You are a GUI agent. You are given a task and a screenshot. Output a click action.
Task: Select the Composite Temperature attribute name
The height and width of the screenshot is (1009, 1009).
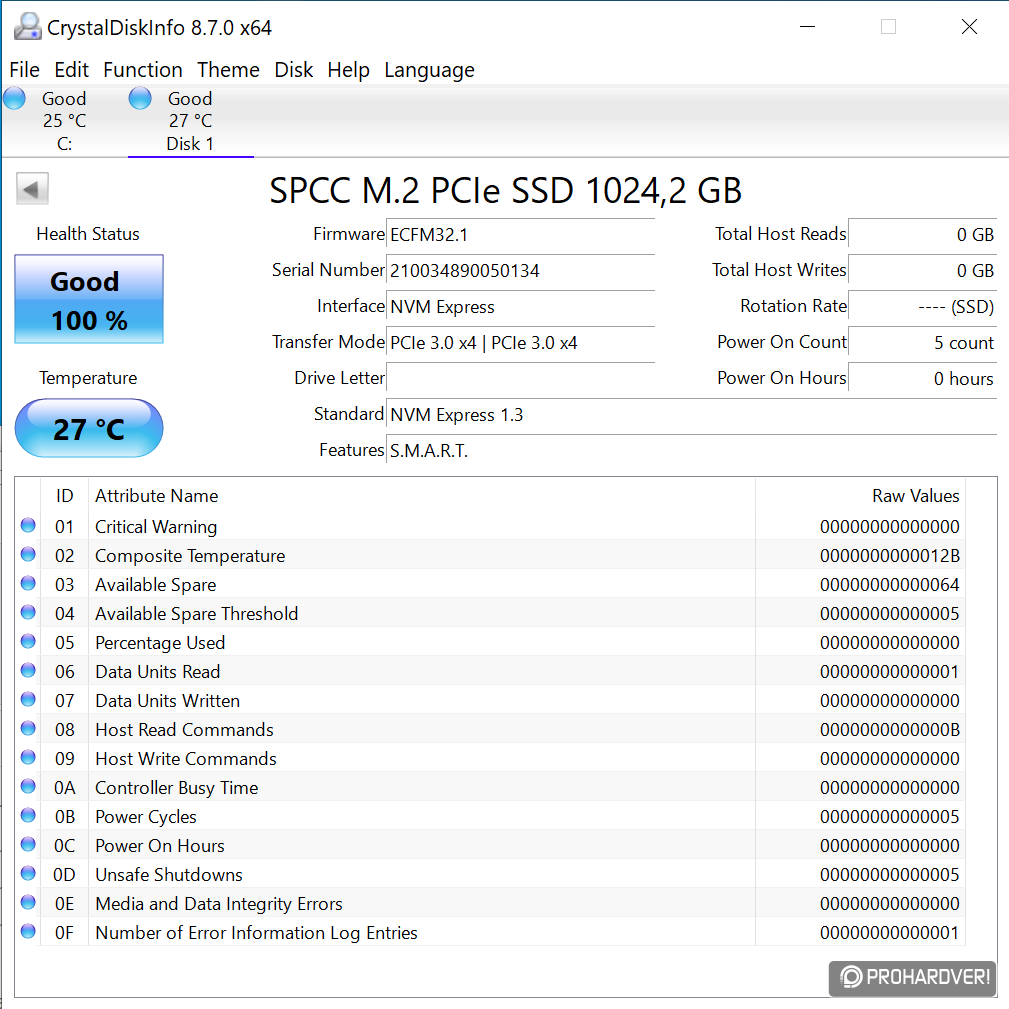click(x=190, y=555)
